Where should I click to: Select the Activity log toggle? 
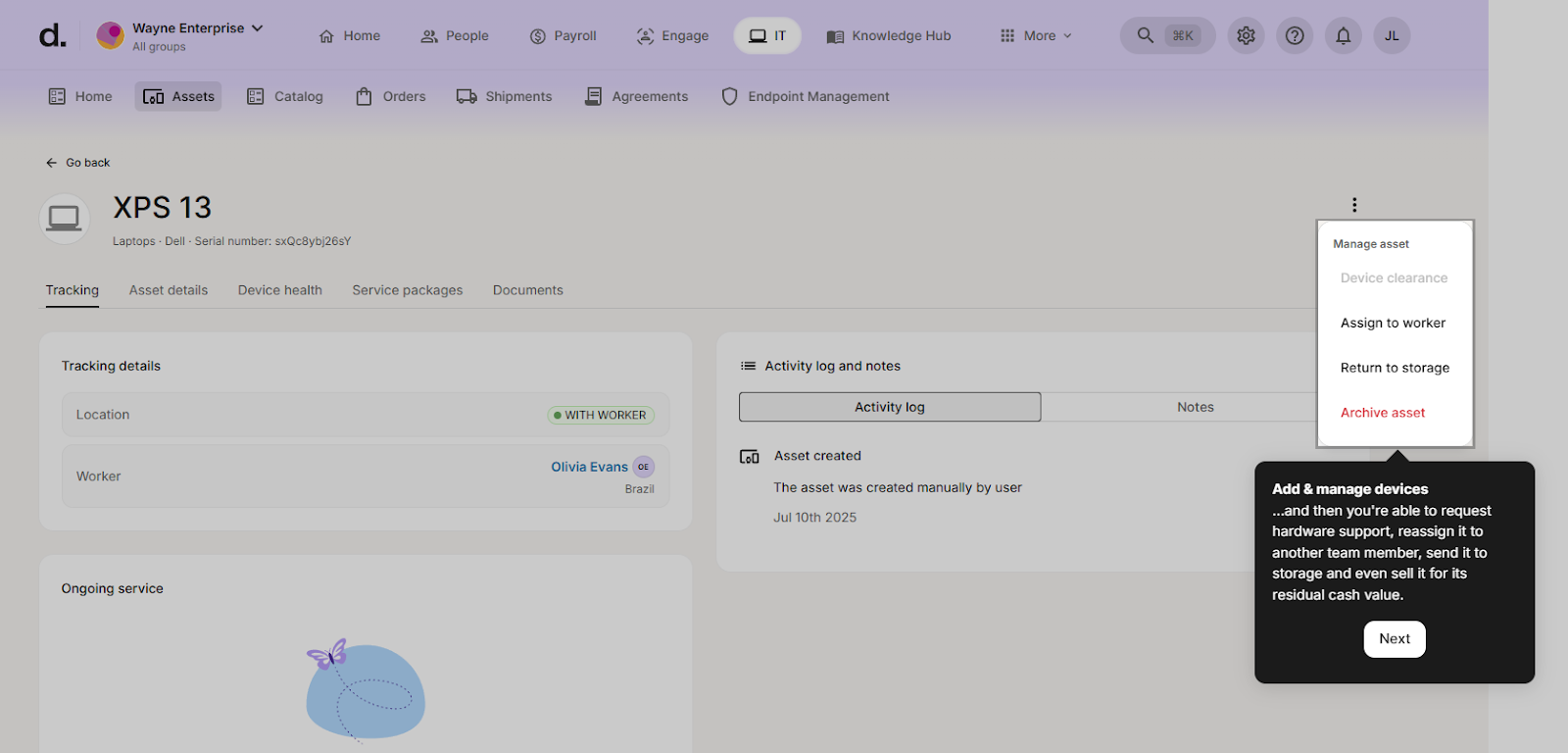(x=889, y=407)
